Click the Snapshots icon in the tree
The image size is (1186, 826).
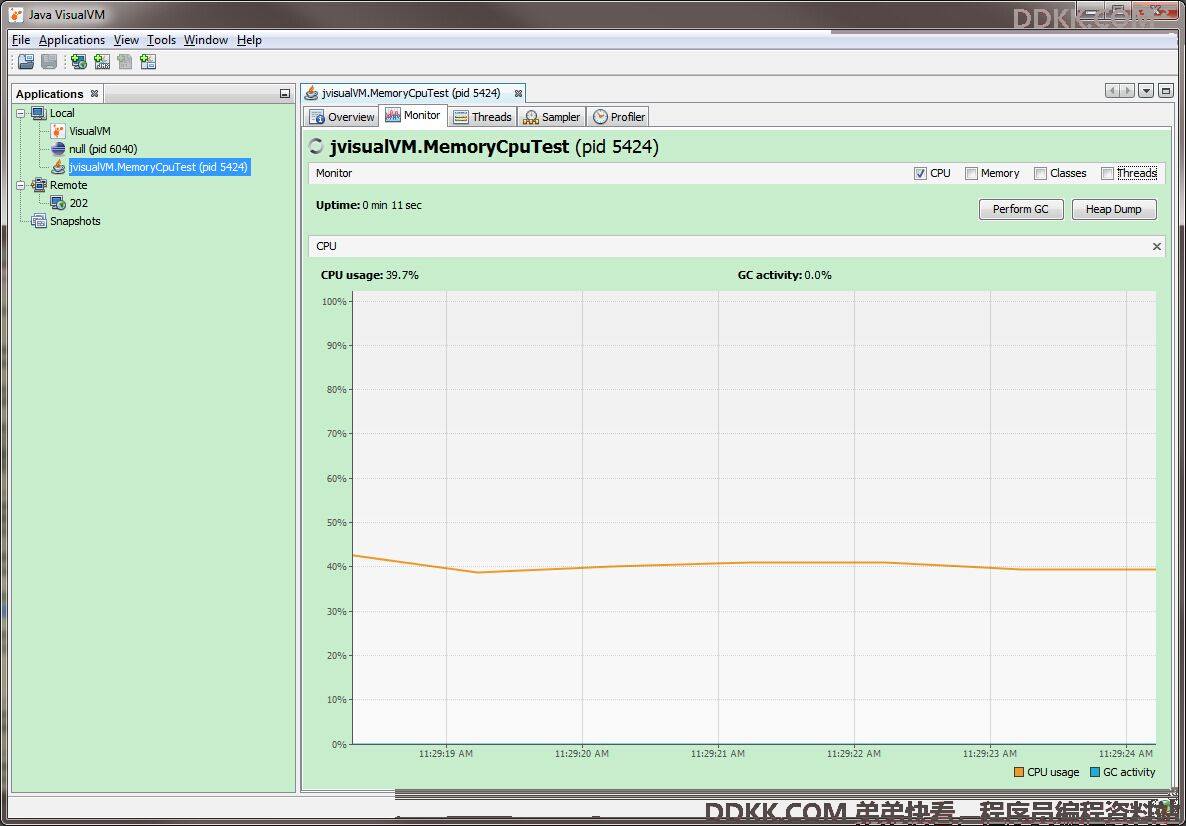click(39, 221)
